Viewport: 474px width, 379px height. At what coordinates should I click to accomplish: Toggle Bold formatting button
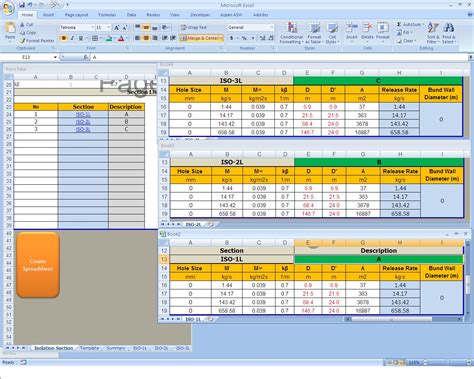[64, 38]
